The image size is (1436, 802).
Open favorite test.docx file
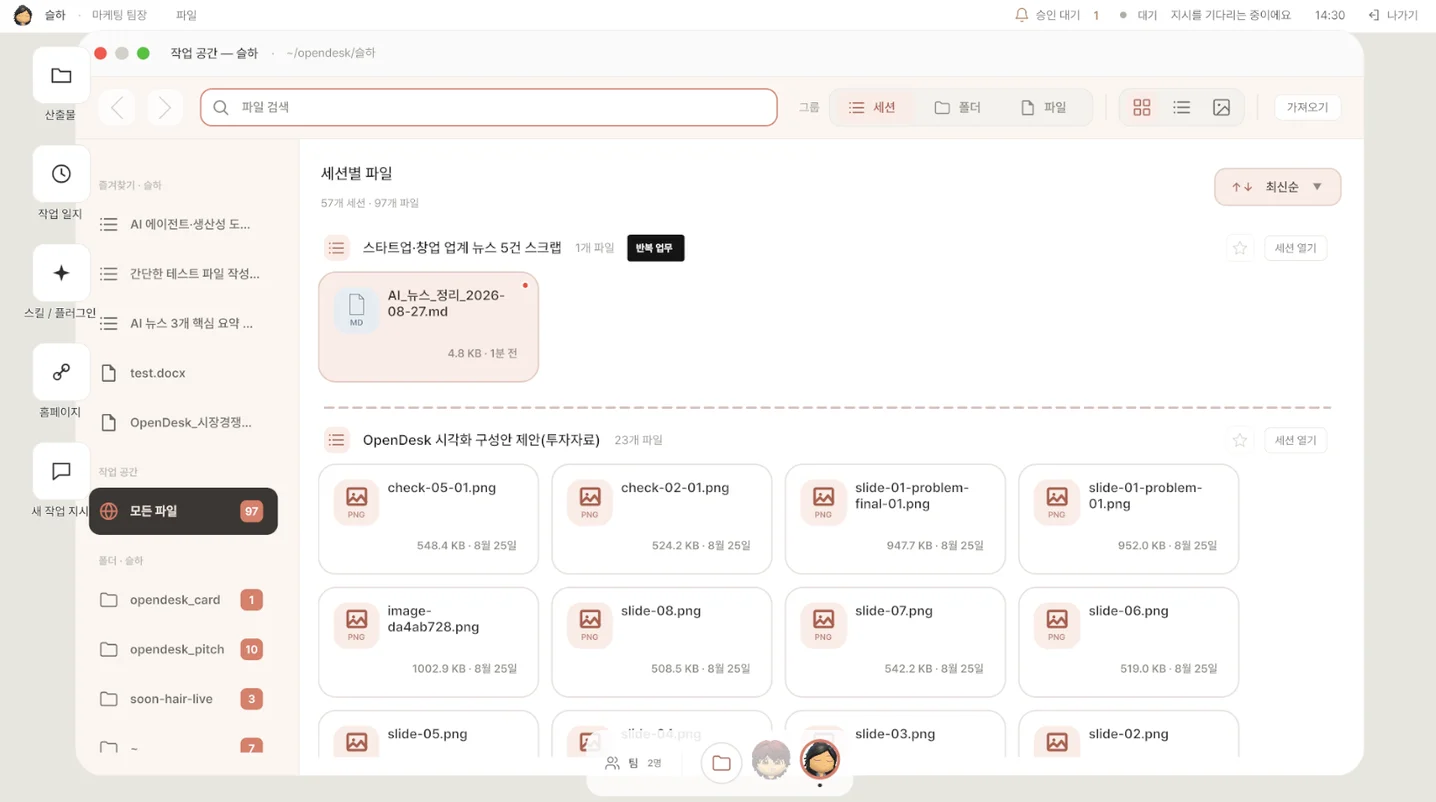click(x=183, y=373)
